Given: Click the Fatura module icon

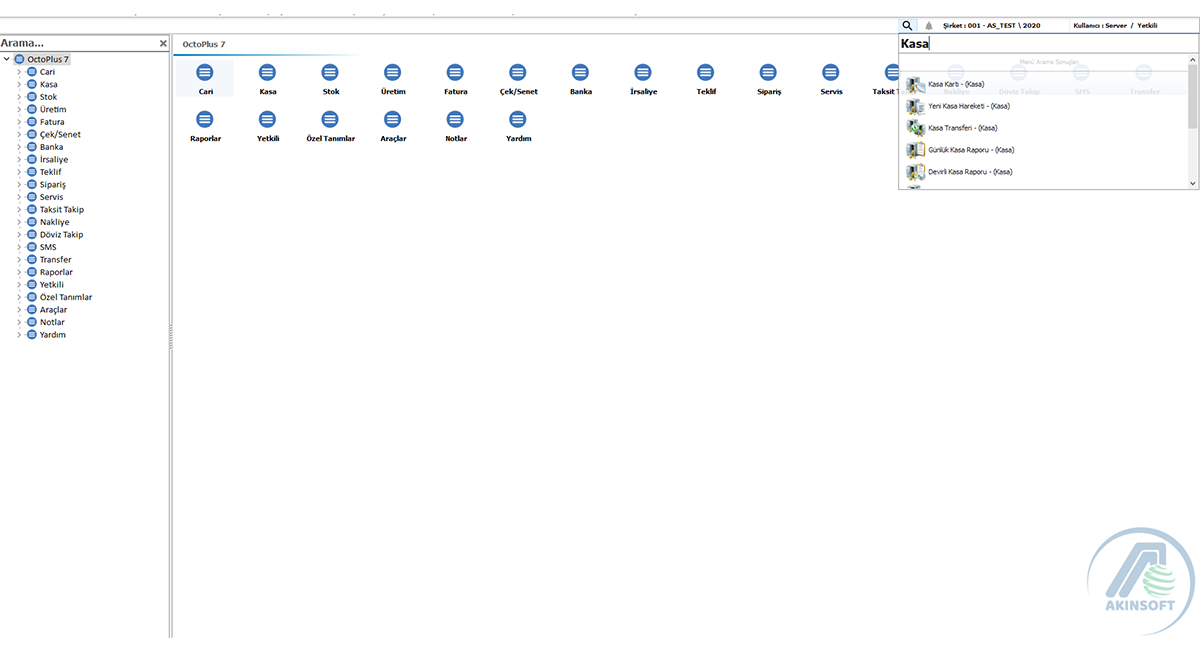Looking at the screenshot, I should click(455, 73).
